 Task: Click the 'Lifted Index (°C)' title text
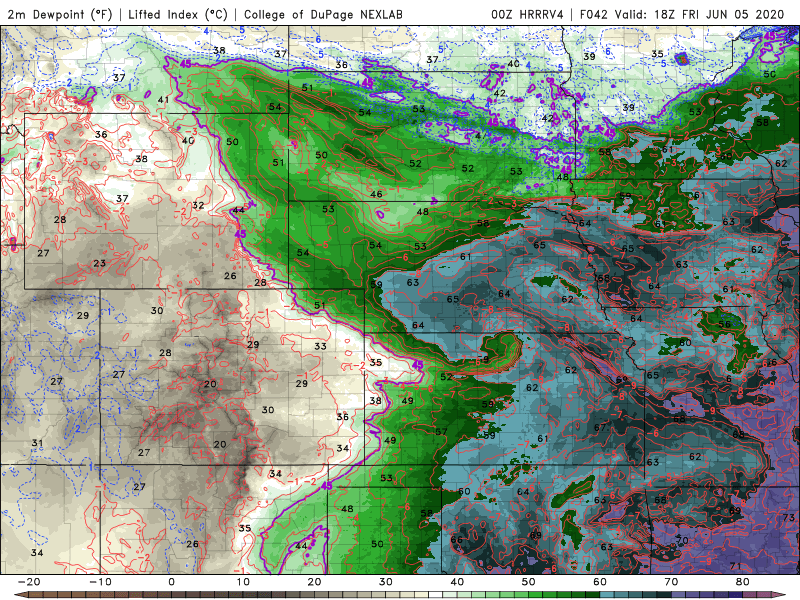click(x=178, y=14)
